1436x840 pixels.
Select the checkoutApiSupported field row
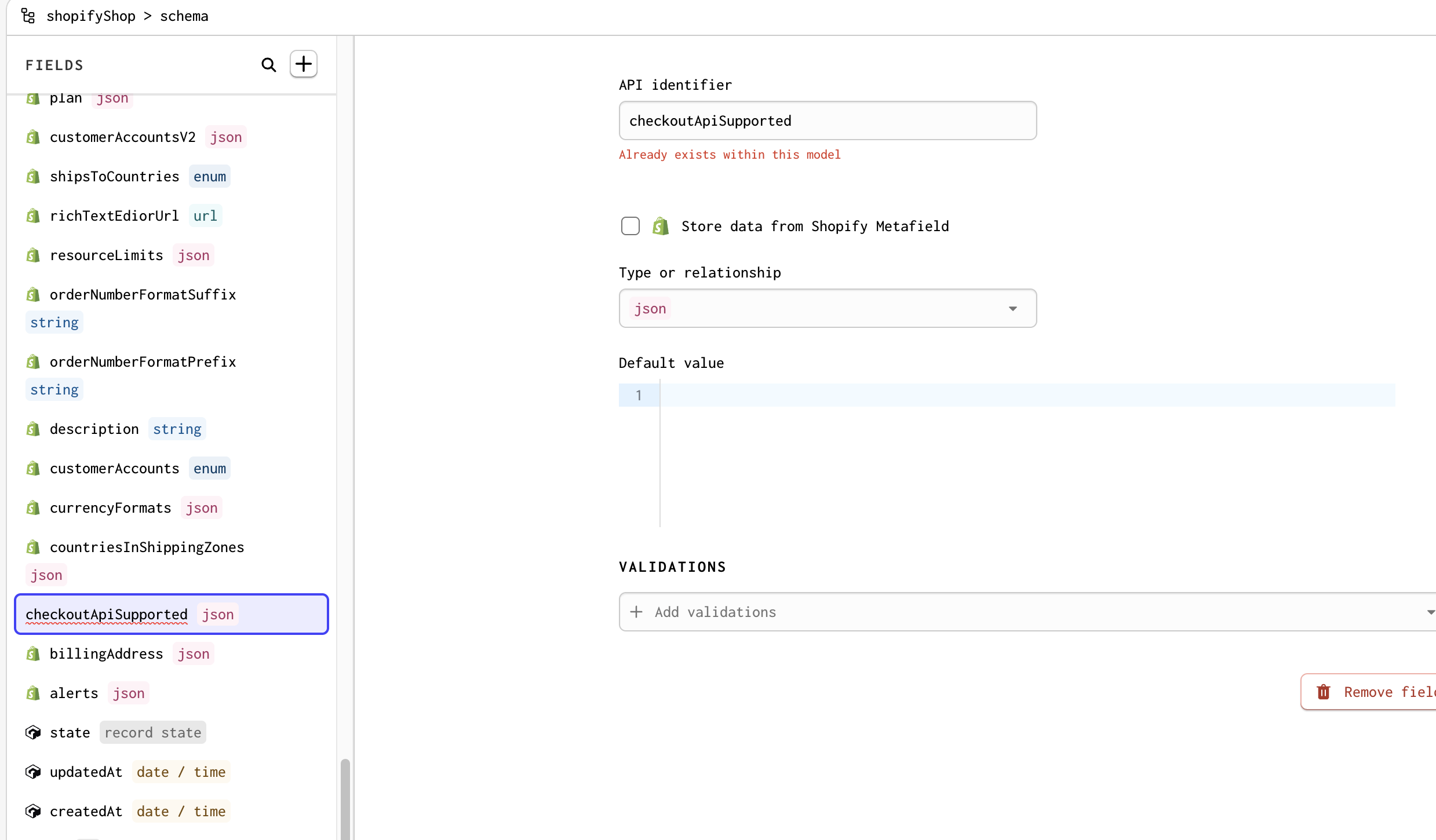tap(172, 614)
